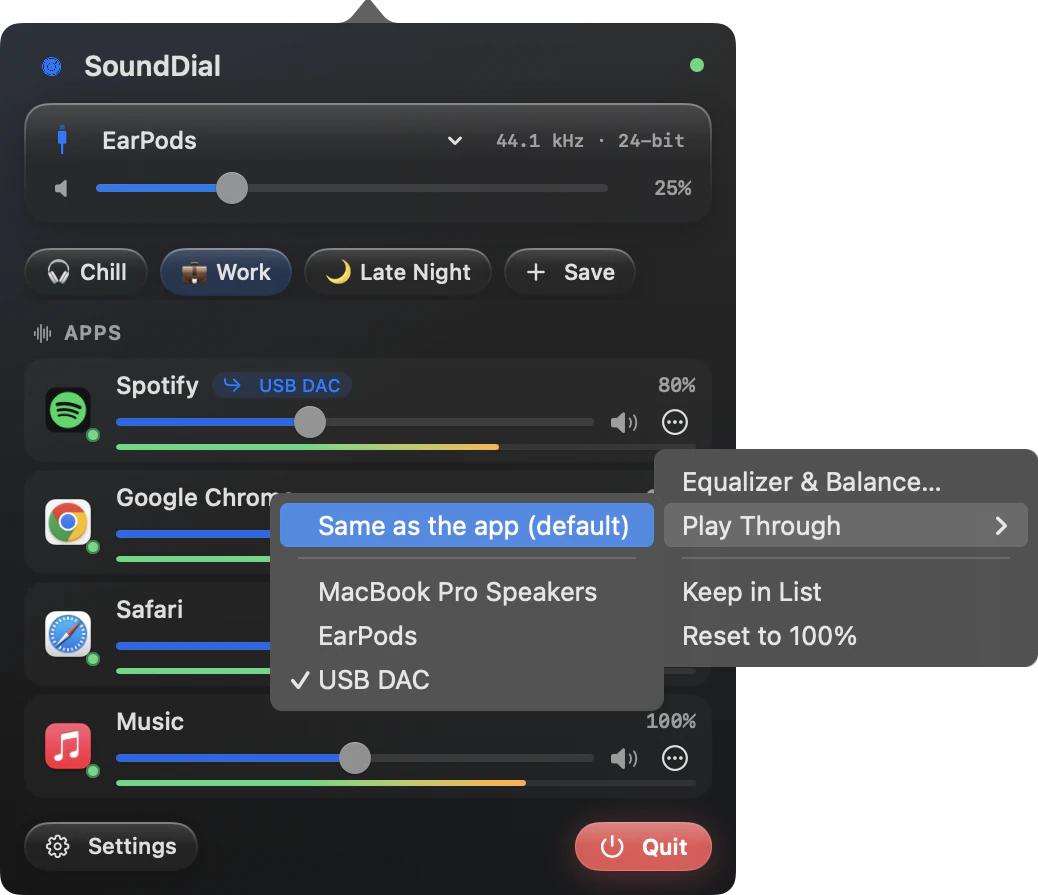Click the SoundDial logo icon

[52, 66]
